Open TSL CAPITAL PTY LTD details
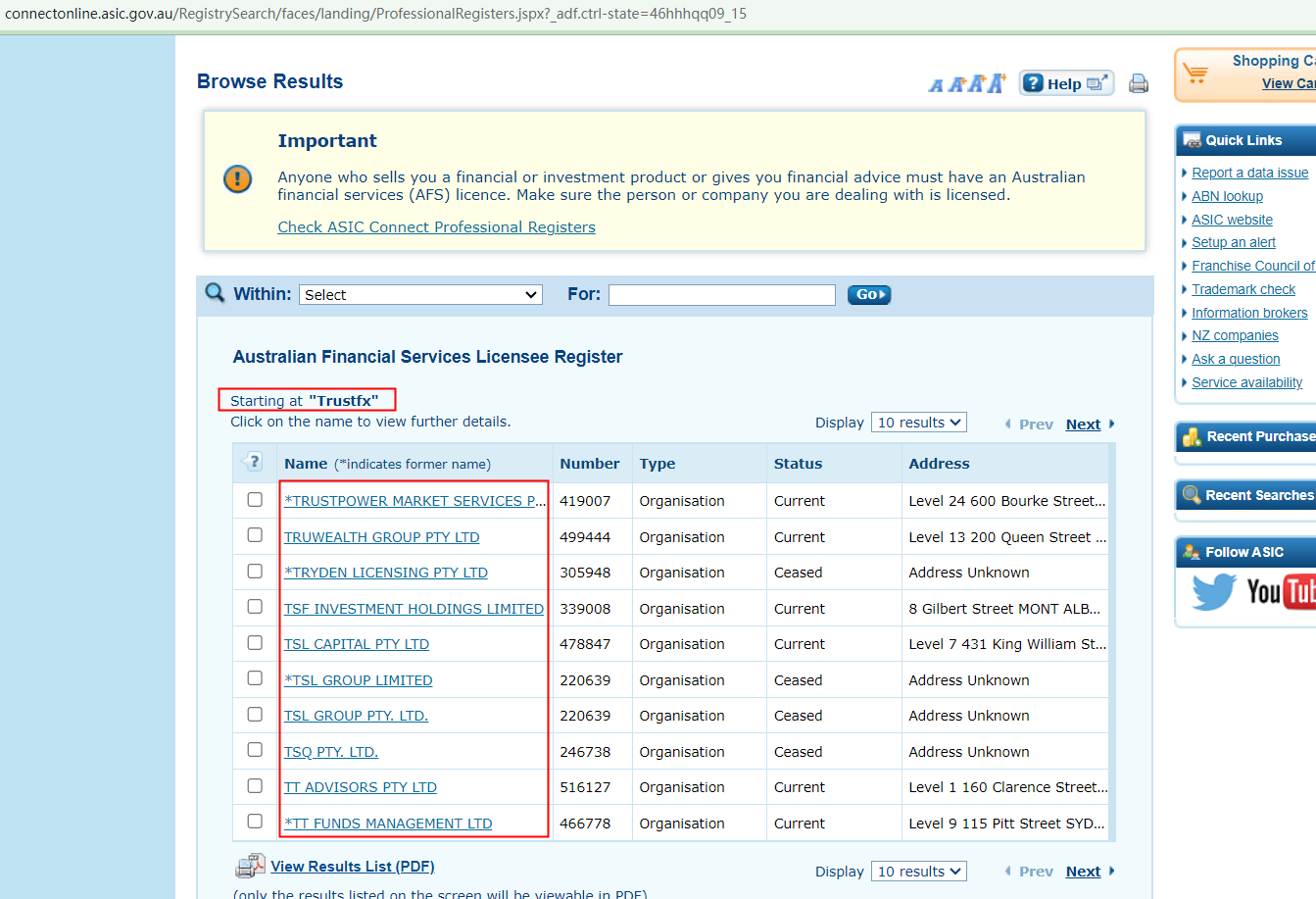This screenshot has height=899, width=1316. (357, 644)
